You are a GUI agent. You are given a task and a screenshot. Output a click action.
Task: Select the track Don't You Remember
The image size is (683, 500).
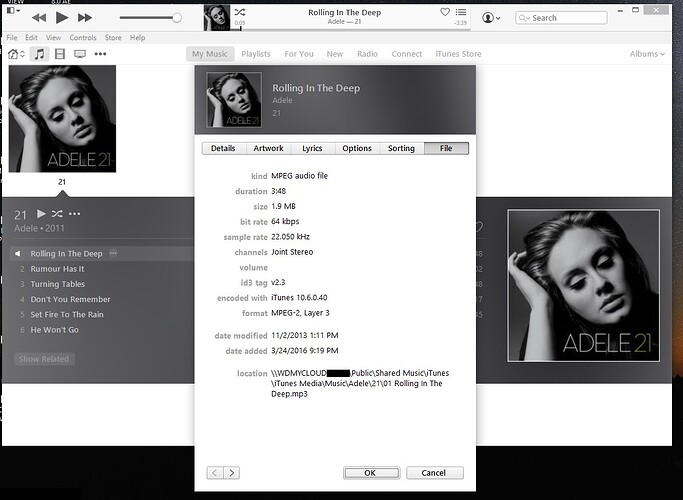click(x=70, y=299)
